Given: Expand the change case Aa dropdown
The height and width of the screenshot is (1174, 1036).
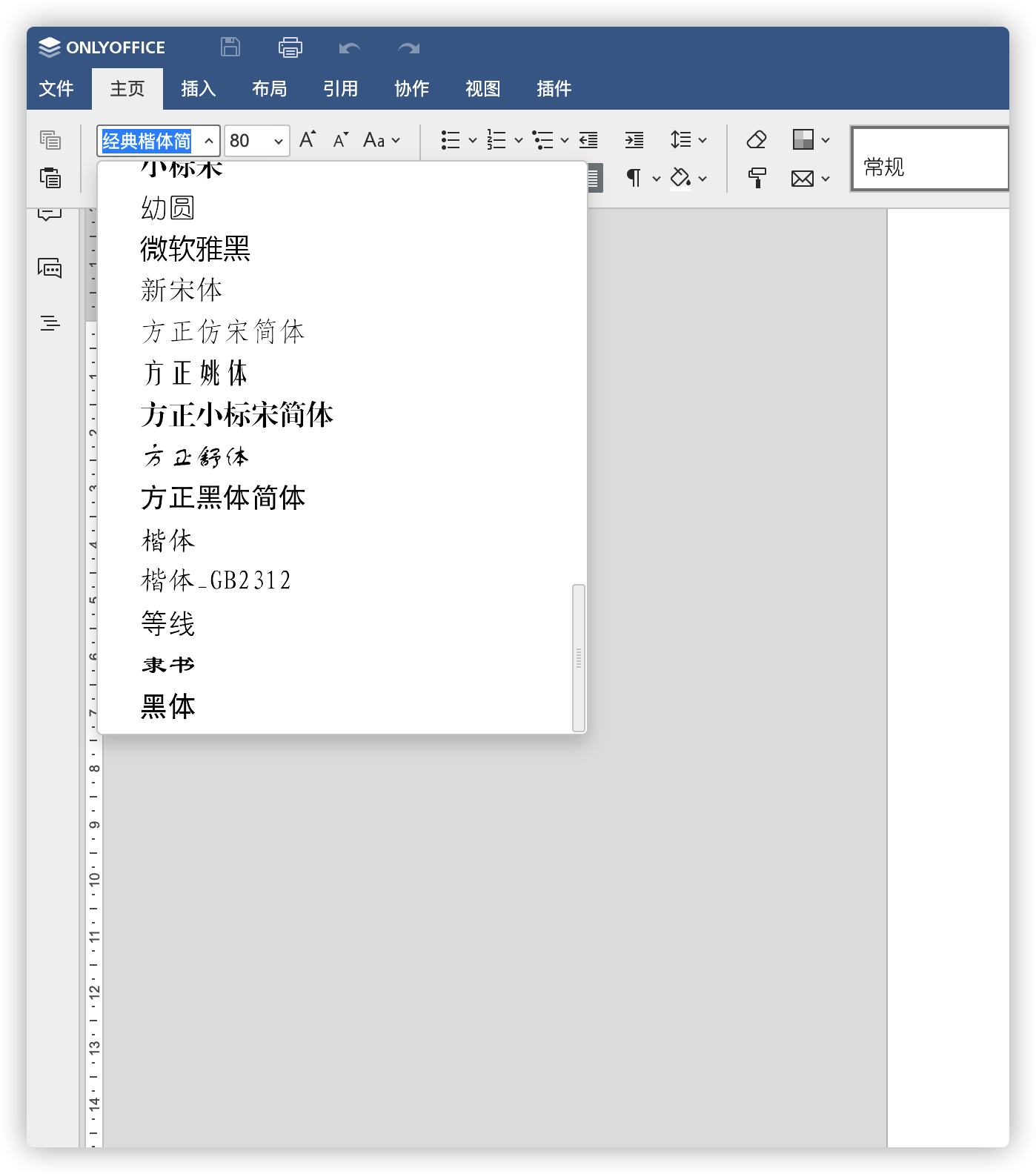Looking at the screenshot, I should point(382,140).
